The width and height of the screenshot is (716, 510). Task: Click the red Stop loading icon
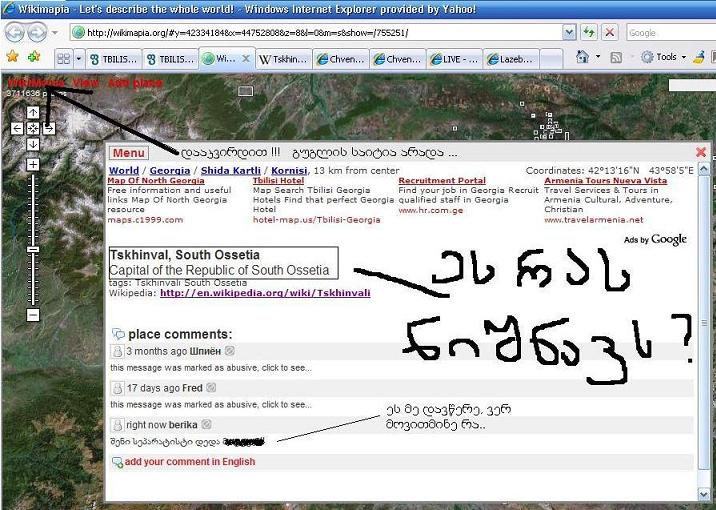pyautogui.click(x=610, y=32)
